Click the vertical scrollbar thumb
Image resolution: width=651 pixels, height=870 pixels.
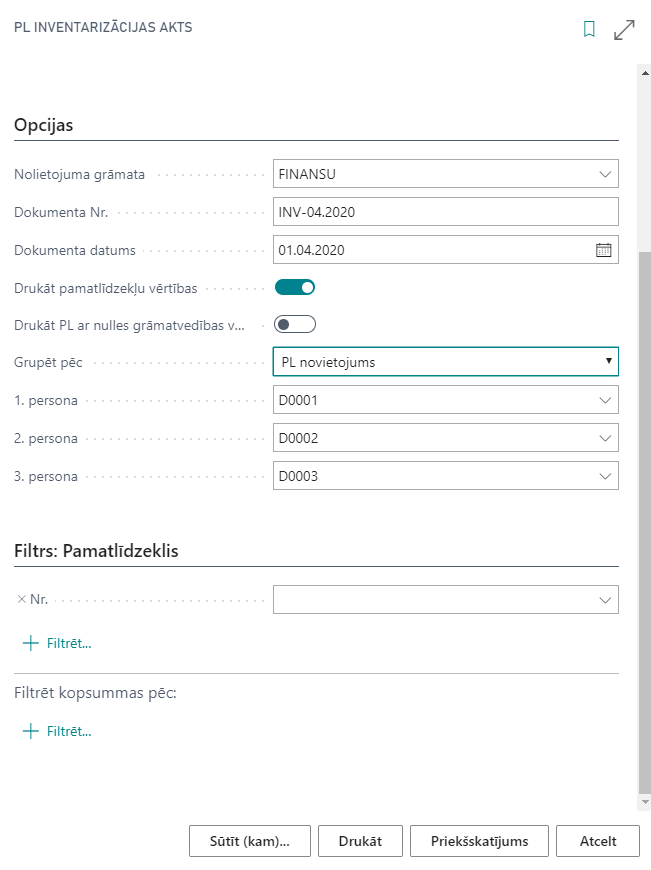(645, 523)
